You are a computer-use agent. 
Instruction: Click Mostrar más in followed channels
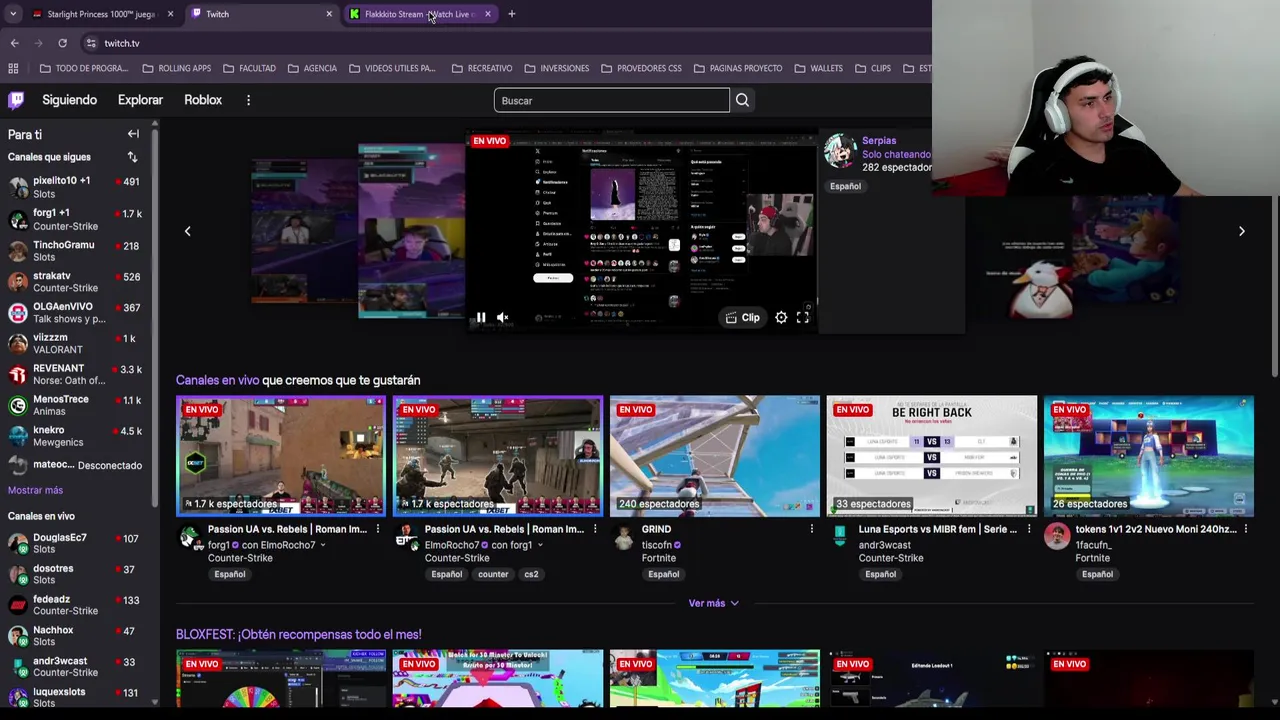(x=35, y=490)
